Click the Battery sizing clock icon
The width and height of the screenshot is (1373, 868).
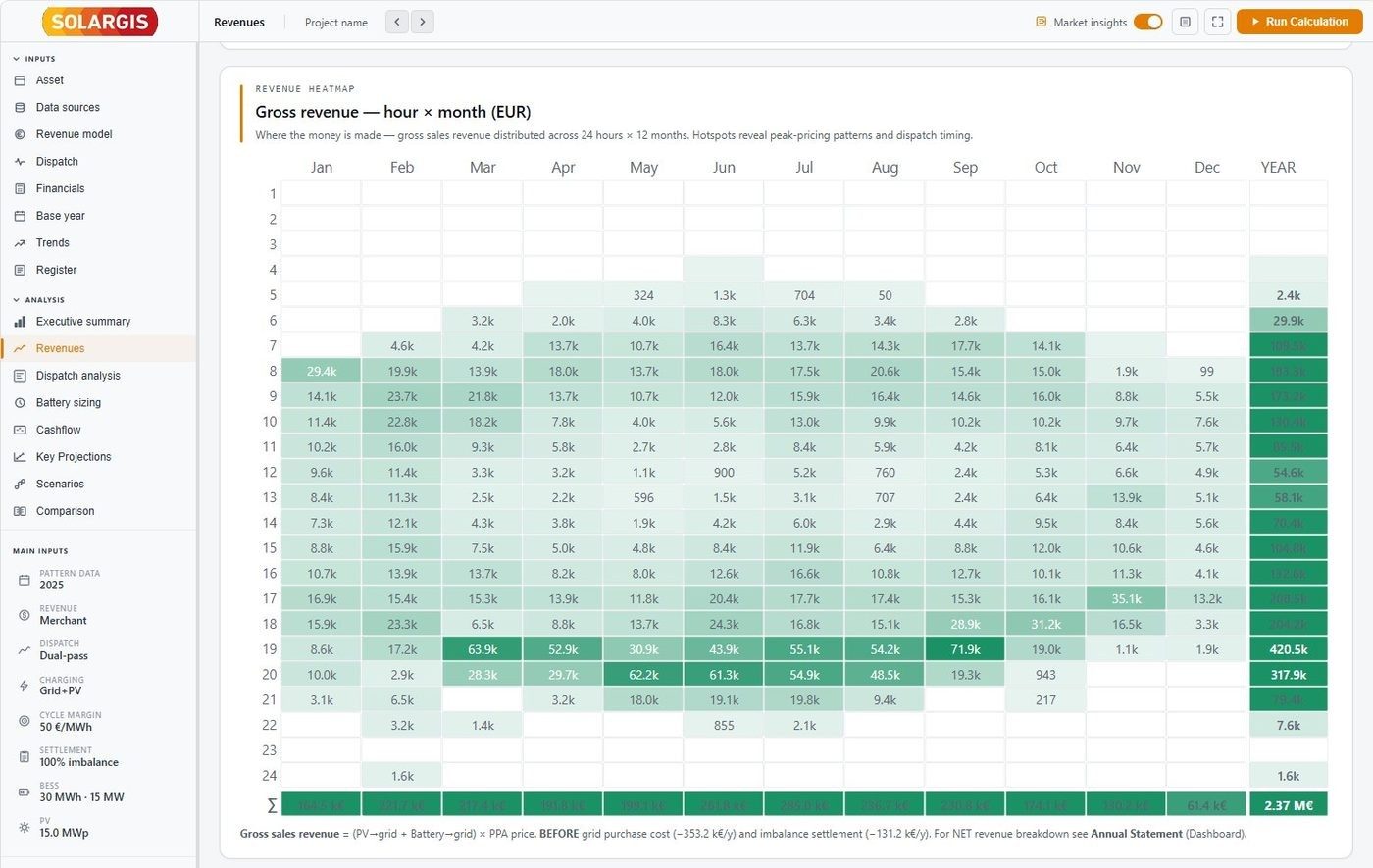coord(20,403)
